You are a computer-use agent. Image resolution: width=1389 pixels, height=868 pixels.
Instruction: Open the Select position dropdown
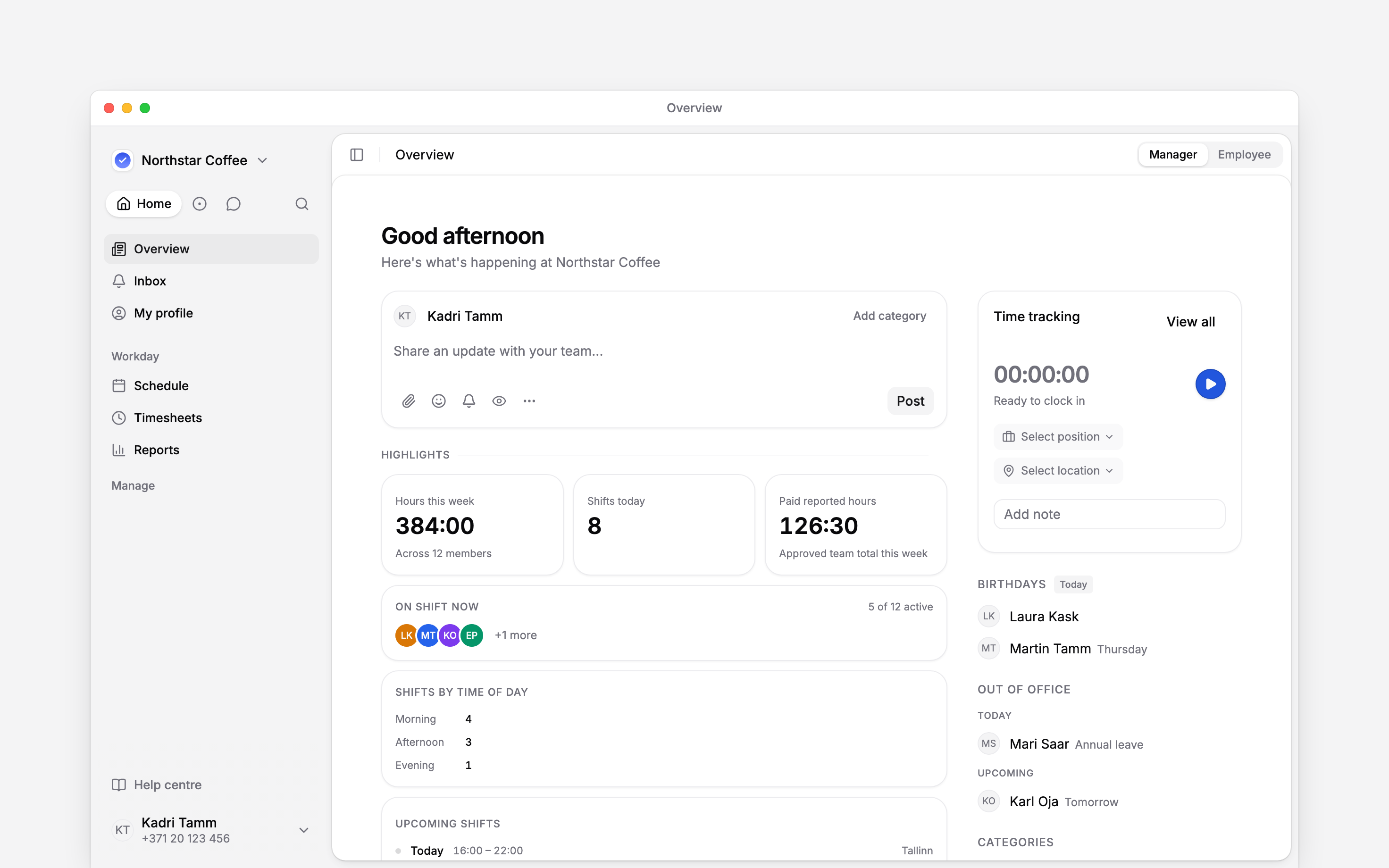coord(1058,437)
